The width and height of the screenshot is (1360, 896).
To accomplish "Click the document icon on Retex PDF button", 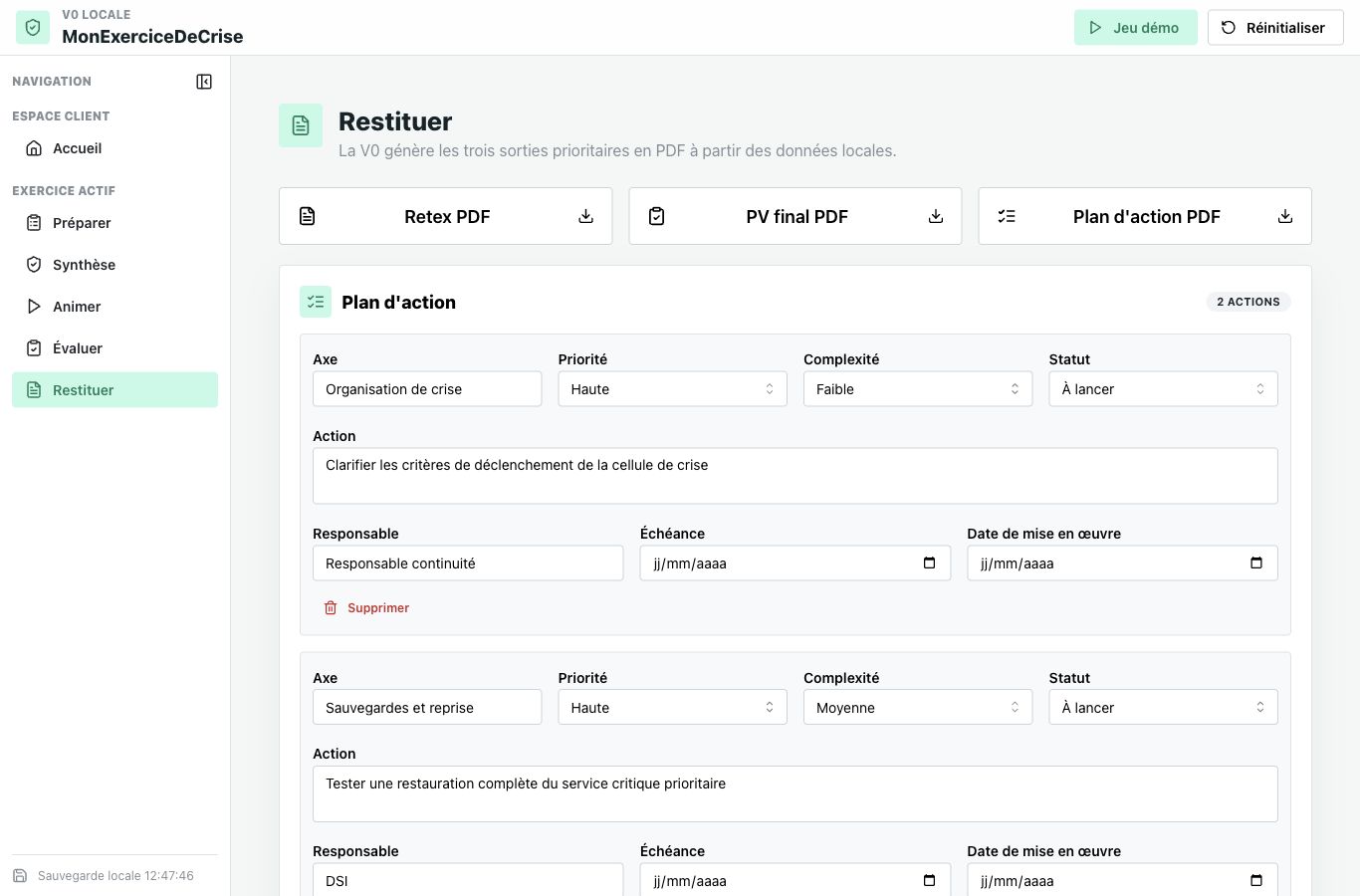I will click(308, 216).
